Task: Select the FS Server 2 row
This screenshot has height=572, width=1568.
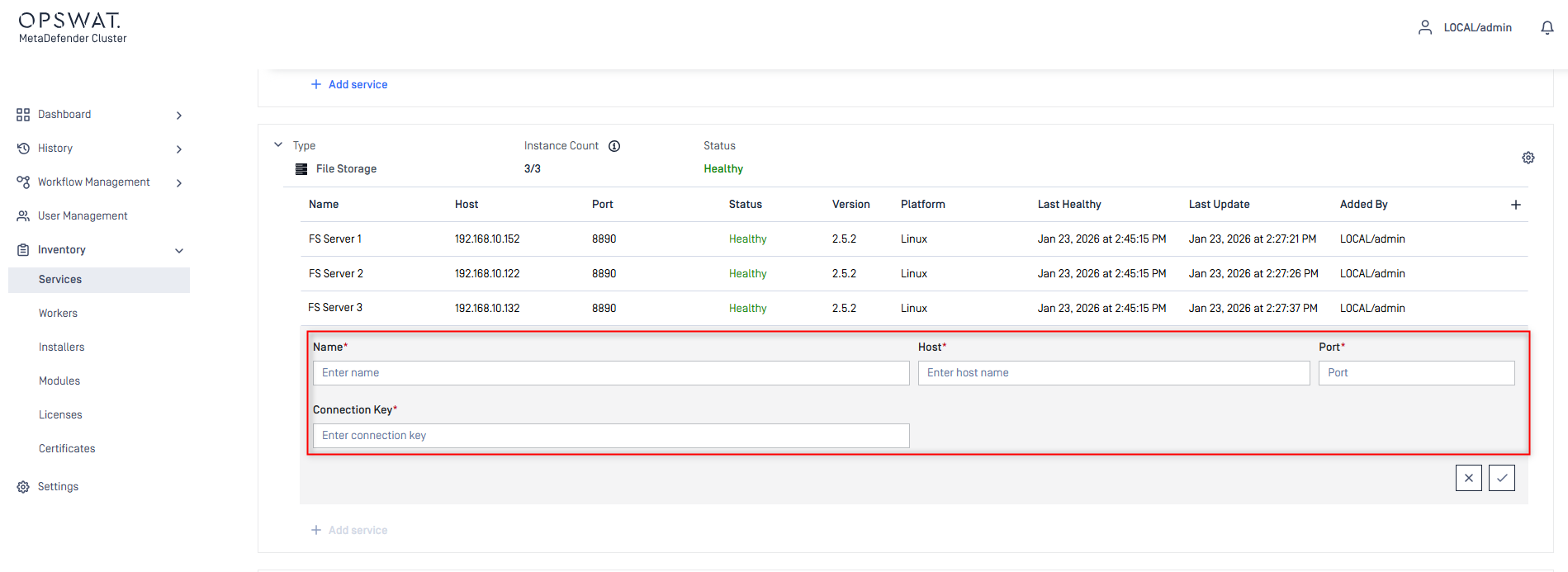Action: pos(335,274)
